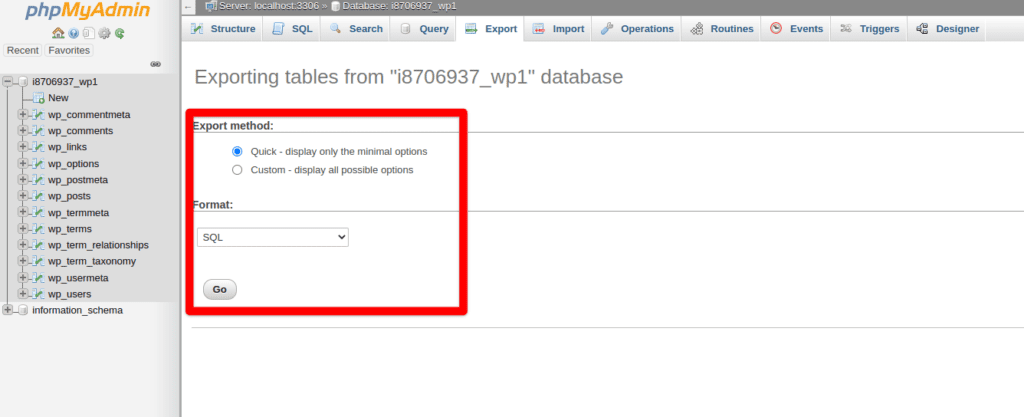Select Custom export method radio button
Image resolution: width=1024 pixels, height=417 pixels.
click(237, 170)
